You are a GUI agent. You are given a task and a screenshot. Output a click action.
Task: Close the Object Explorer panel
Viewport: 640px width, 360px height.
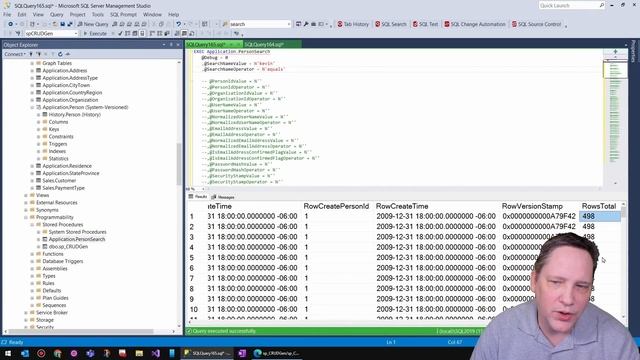178,44
